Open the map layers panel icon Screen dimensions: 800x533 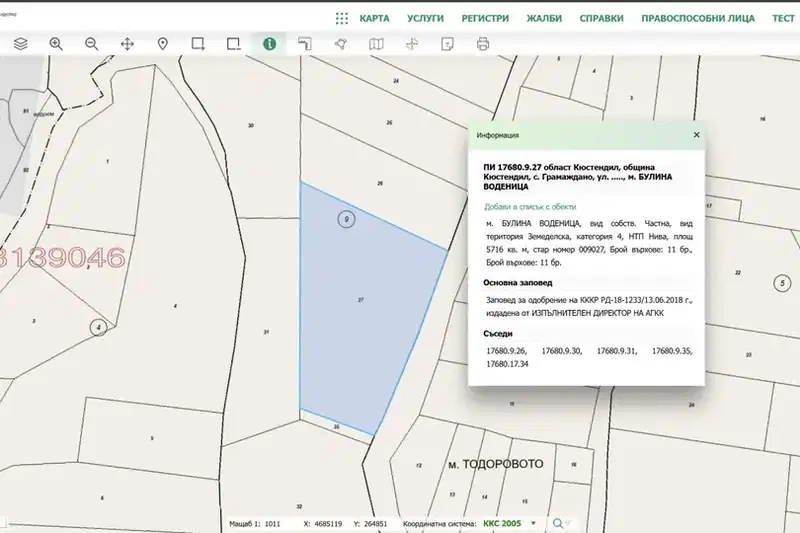pyautogui.click(x=20, y=44)
